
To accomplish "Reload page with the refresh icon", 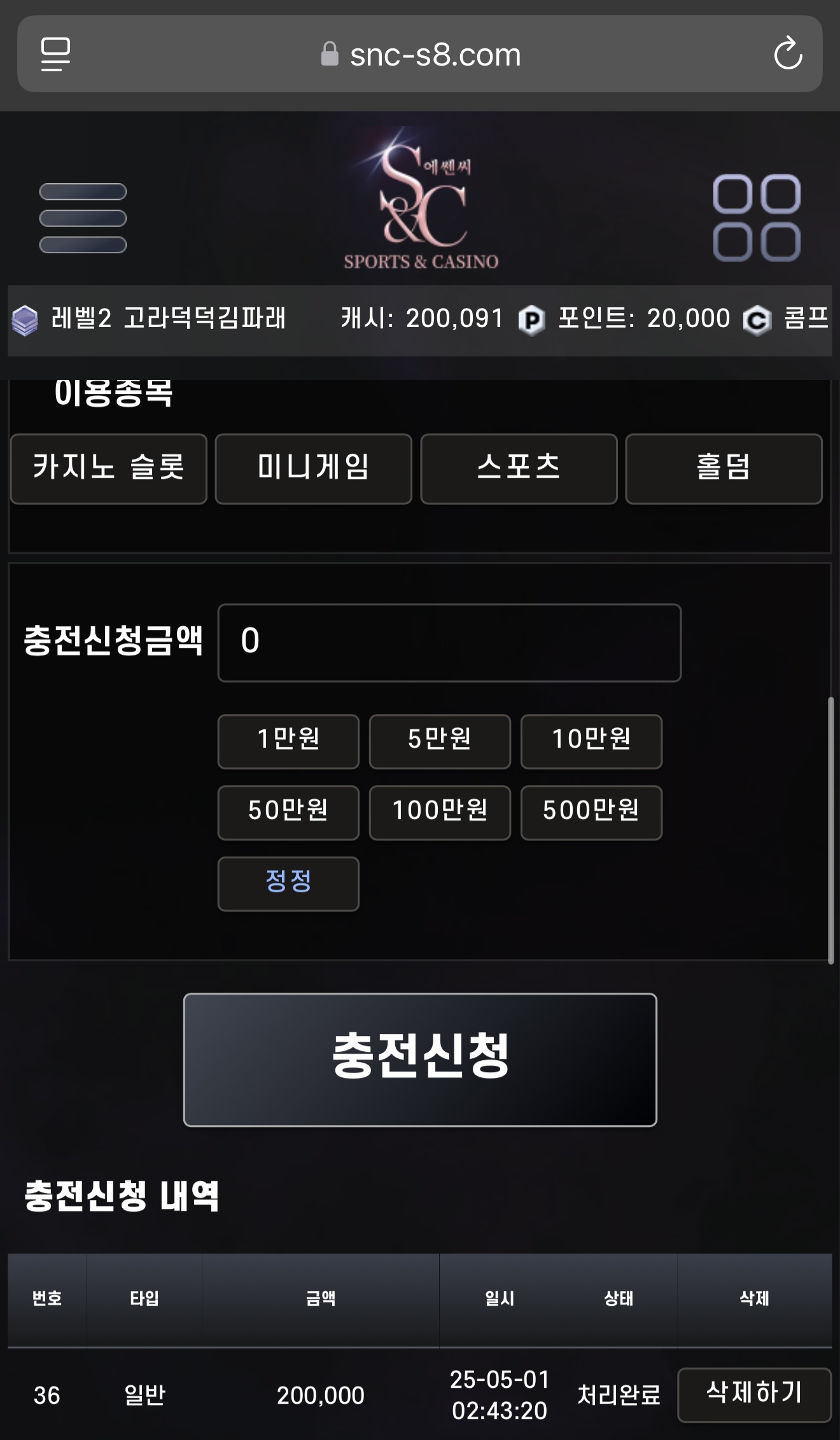I will tap(788, 53).
